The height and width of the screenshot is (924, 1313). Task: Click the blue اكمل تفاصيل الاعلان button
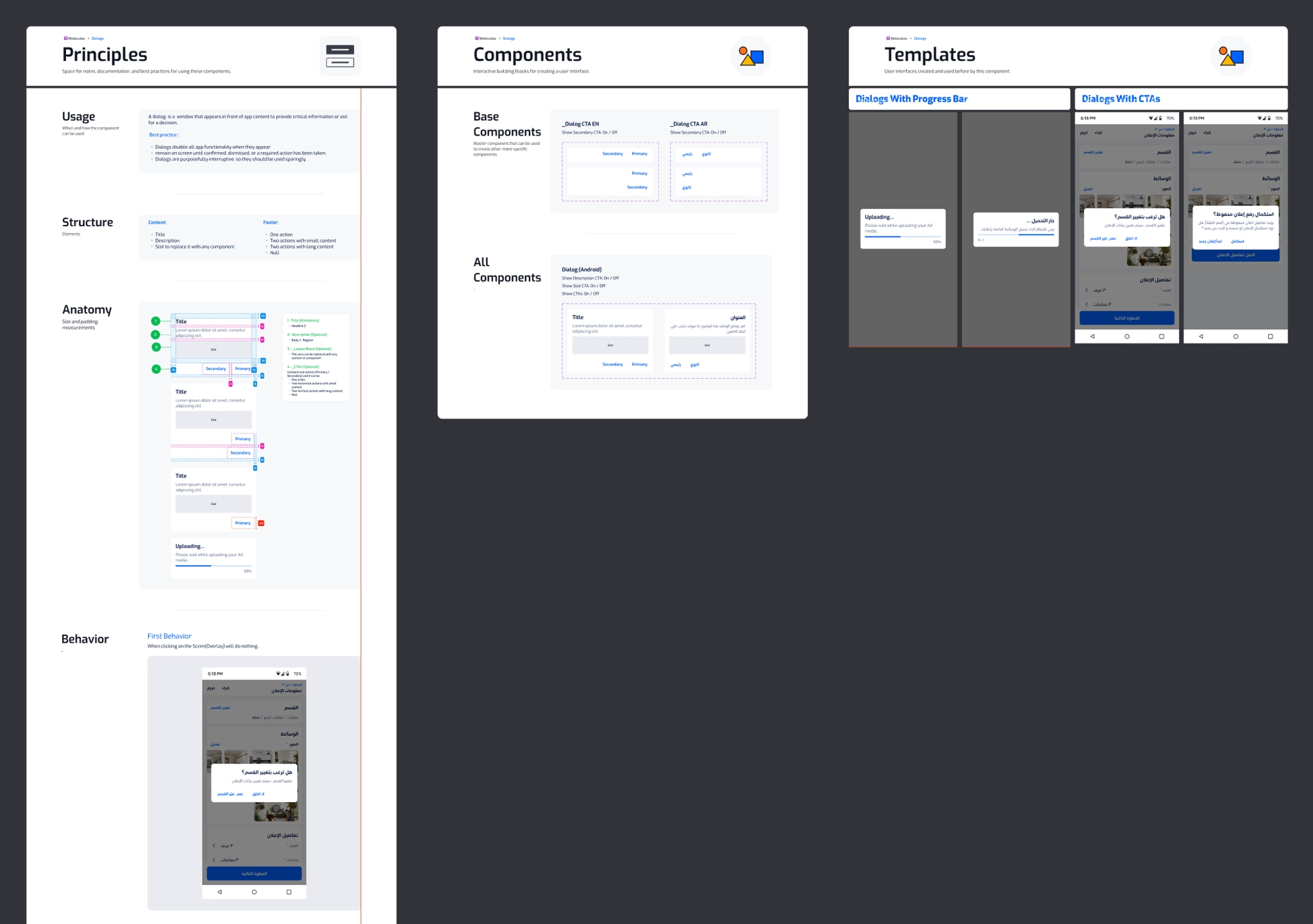pyautogui.click(x=1235, y=255)
